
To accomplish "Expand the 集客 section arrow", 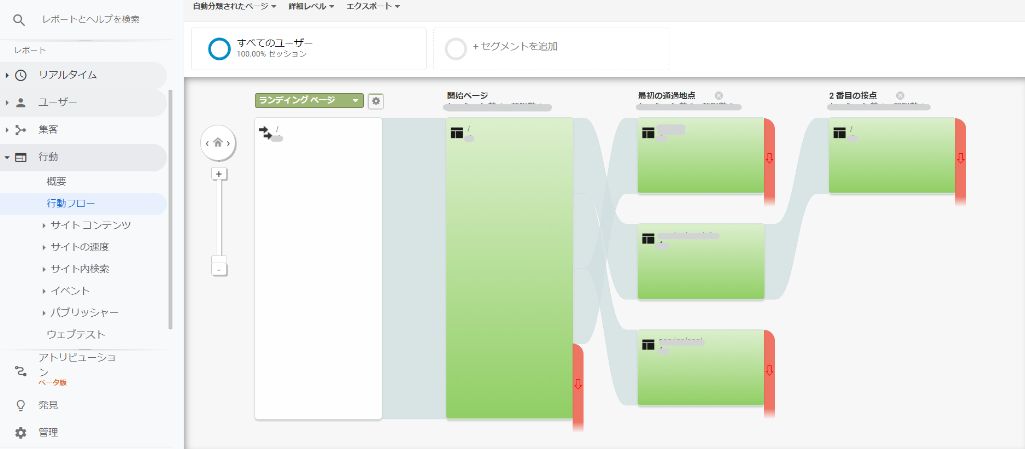I will (7, 130).
